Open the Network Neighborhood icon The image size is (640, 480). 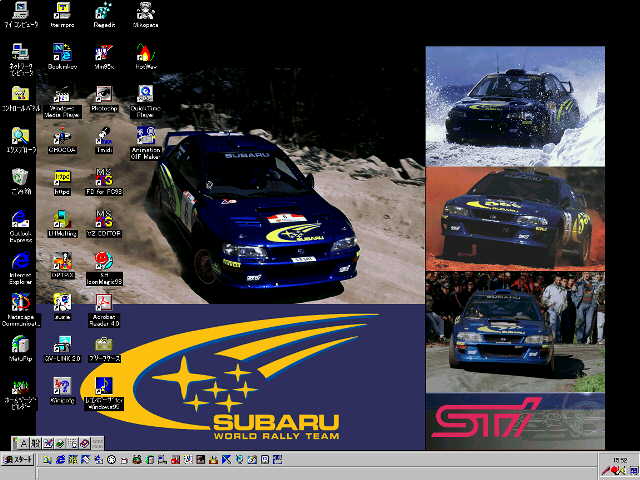(19, 52)
